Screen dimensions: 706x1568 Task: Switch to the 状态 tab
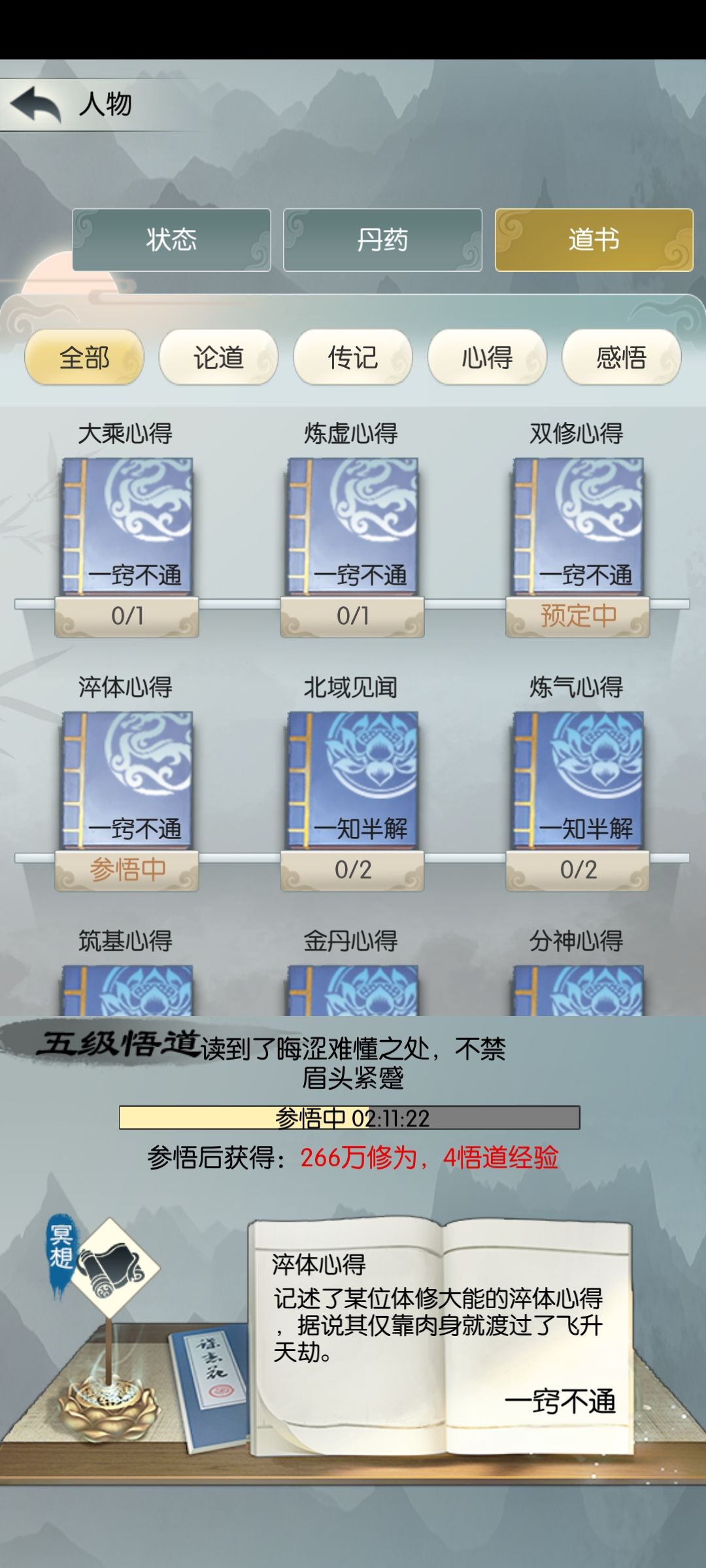click(171, 240)
